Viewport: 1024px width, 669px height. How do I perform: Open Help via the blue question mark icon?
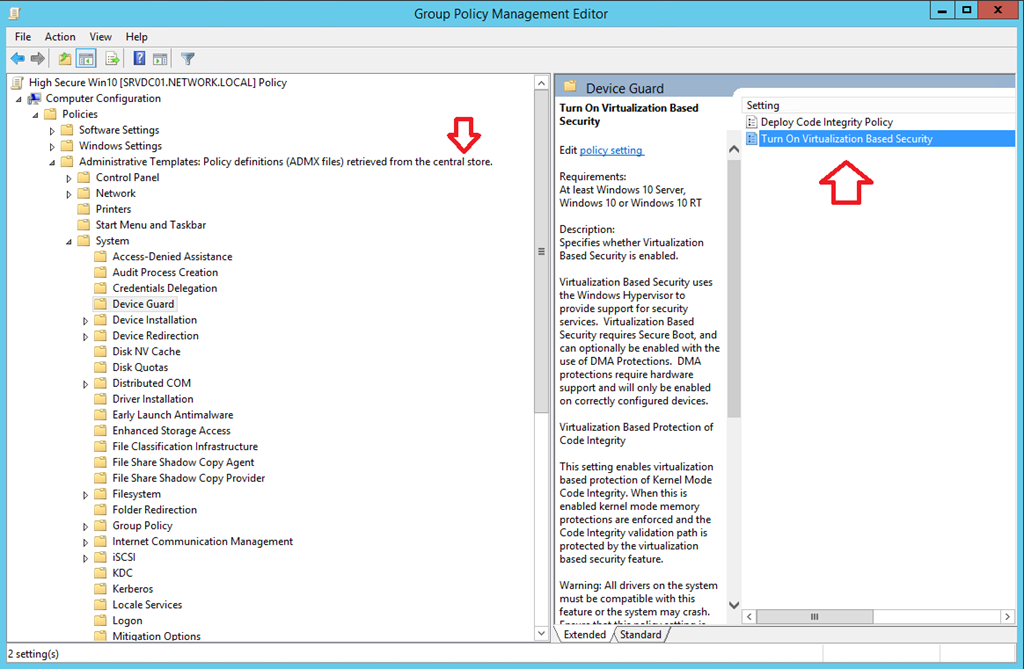(140, 59)
